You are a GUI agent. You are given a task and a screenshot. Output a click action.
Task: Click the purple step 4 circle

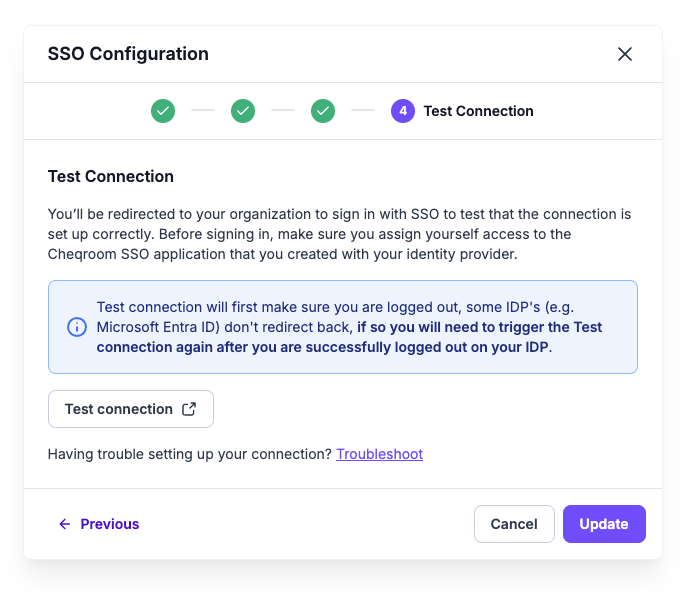point(403,111)
